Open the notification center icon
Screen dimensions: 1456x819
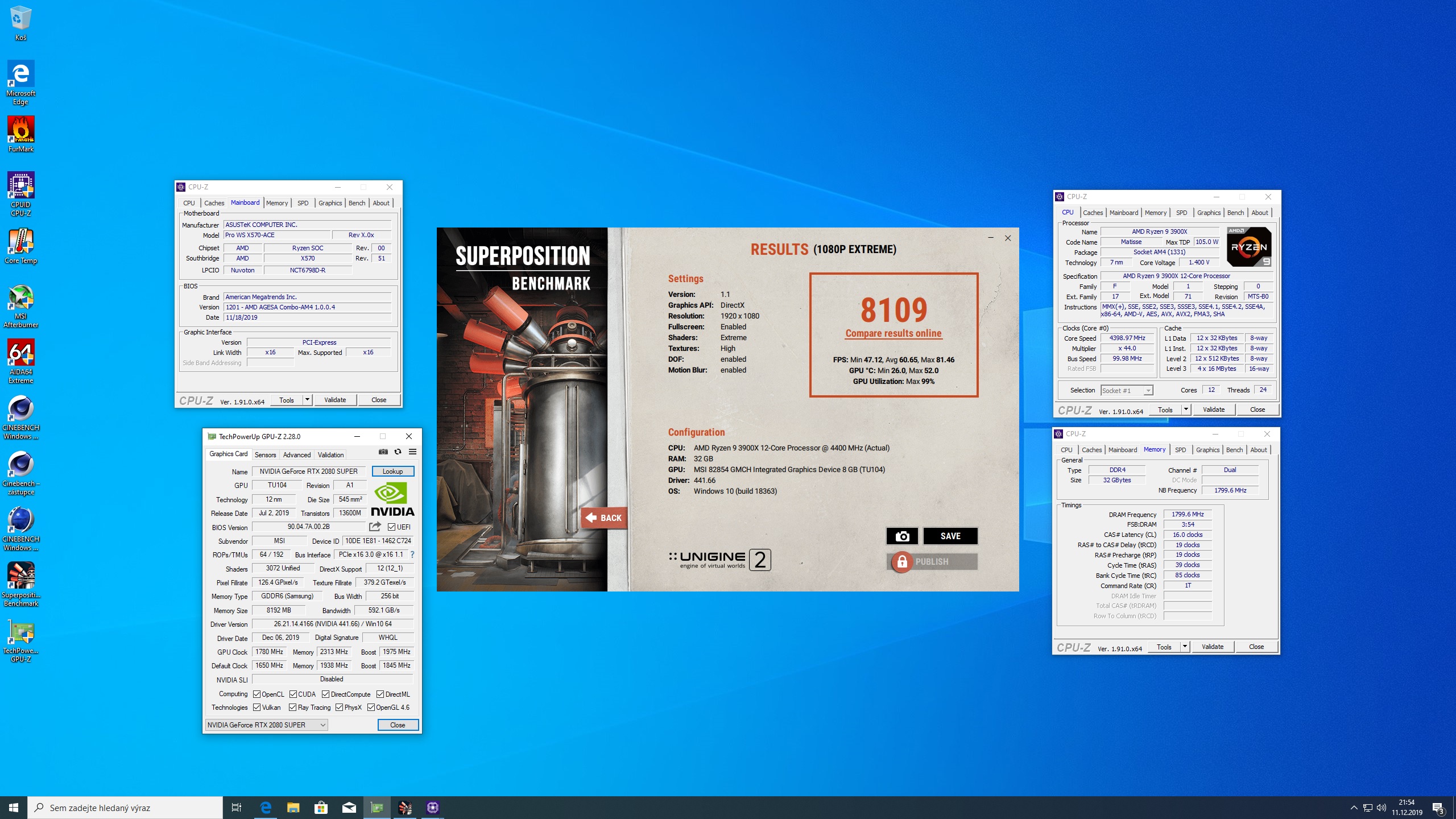[x=1438, y=808]
